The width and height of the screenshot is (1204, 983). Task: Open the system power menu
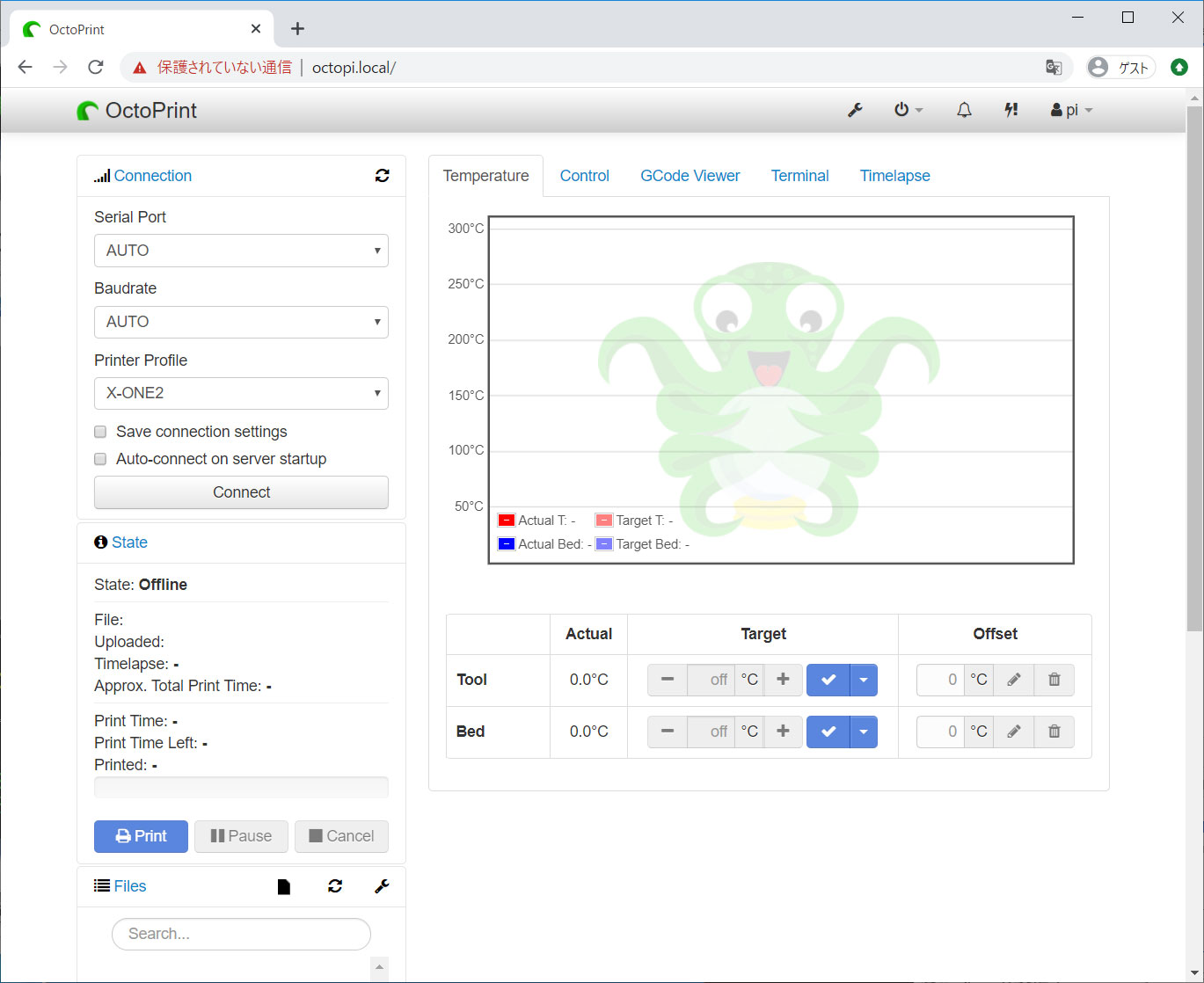[908, 110]
